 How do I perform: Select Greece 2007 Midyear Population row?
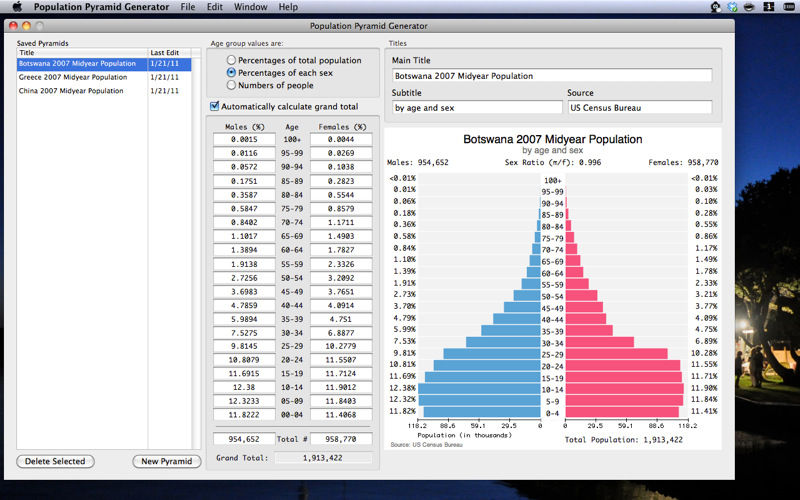pos(104,77)
